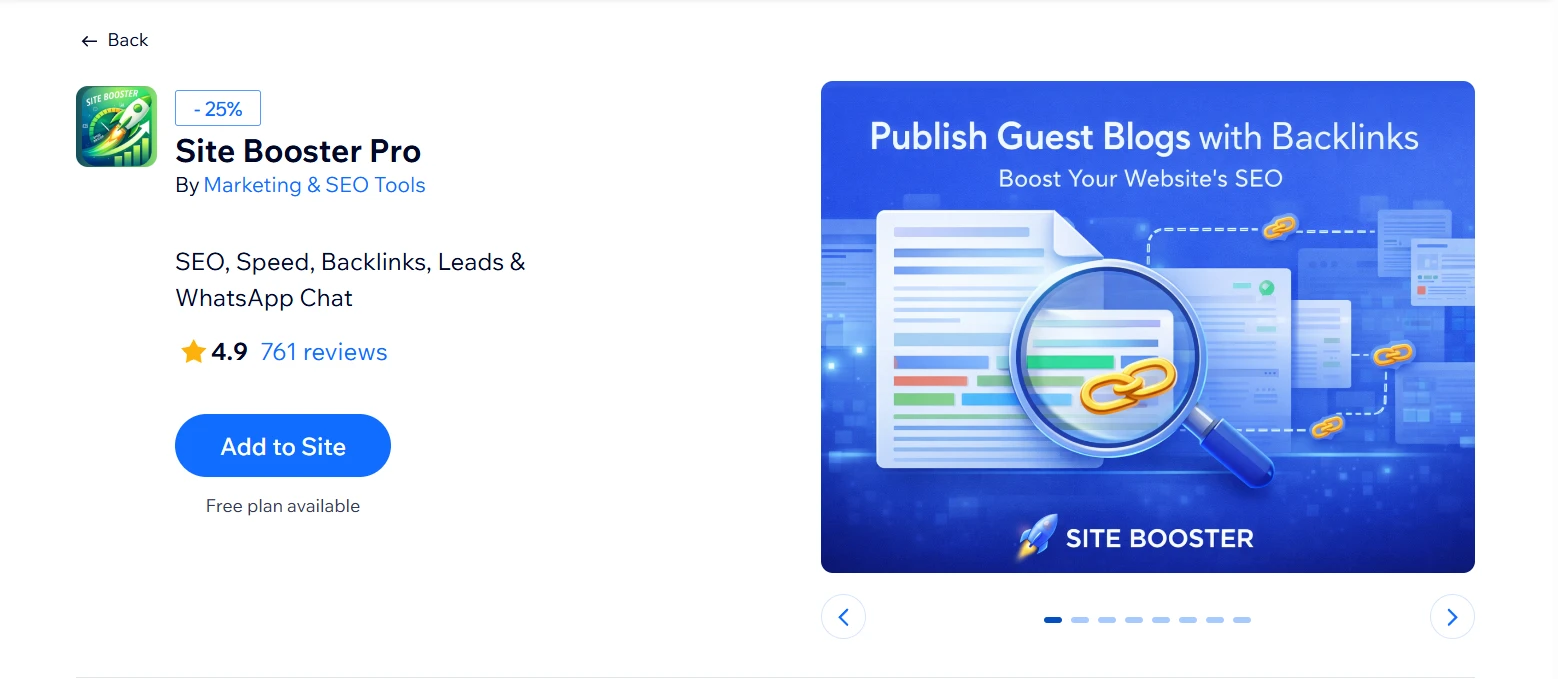Click the Site Booster Pro title
The height and width of the screenshot is (679, 1558).
tap(298, 151)
